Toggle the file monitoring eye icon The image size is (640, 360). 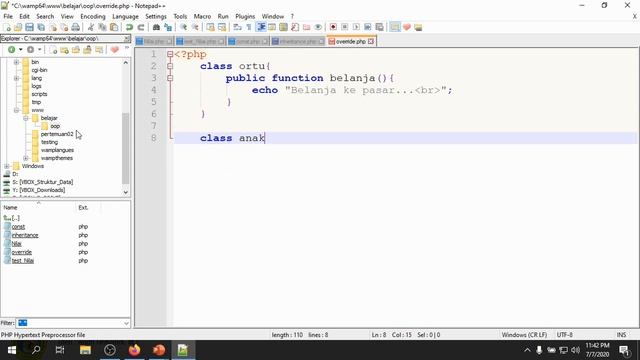pyautogui.click(x=318, y=27)
